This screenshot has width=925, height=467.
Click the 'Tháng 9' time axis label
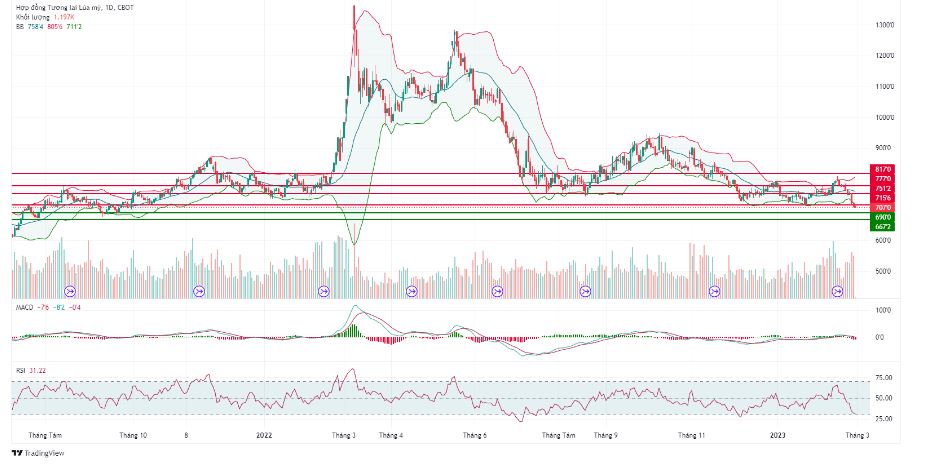tap(605, 435)
